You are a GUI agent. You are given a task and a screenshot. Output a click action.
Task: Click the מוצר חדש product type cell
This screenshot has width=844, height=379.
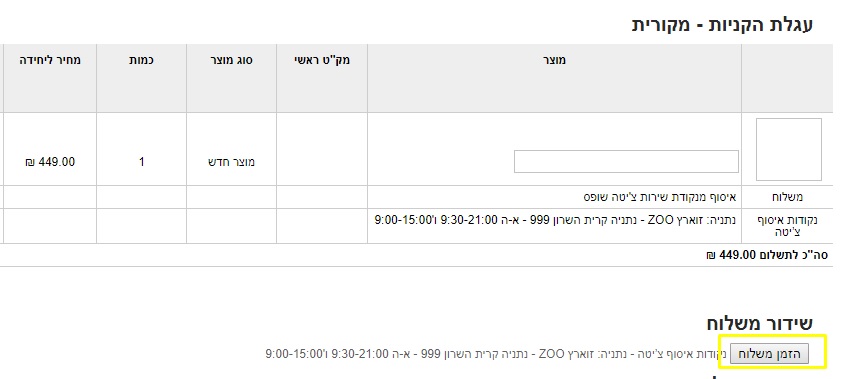(231, 162)
